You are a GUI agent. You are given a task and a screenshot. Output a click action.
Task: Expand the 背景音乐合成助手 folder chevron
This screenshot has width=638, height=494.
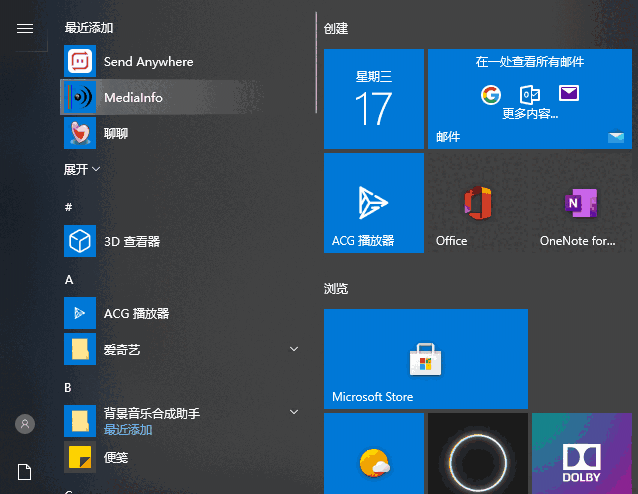click(x=294, y=412)
